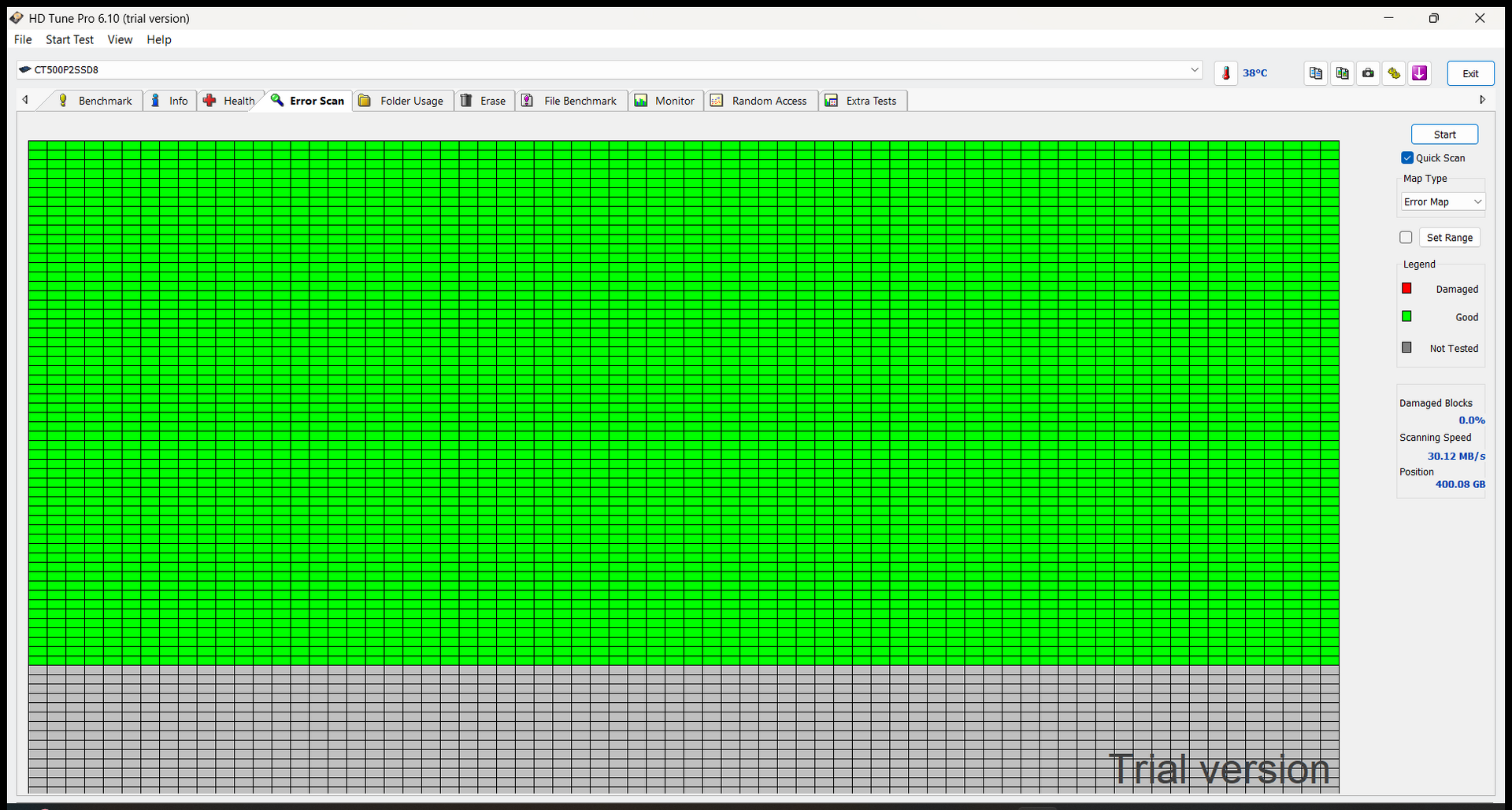Enable the Set Range checkbox

[x=1406, y=237]
